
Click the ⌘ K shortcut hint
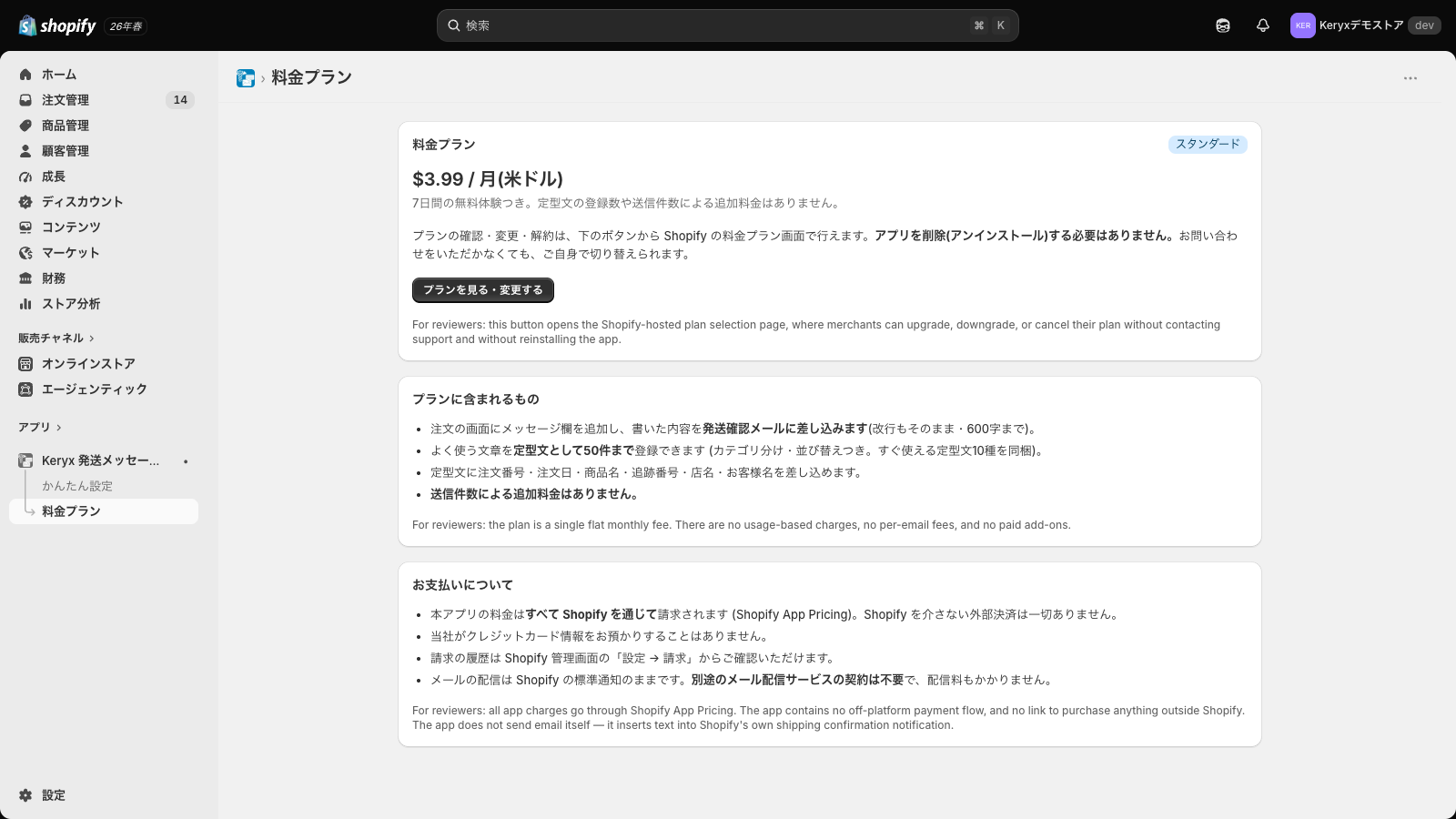[x=990, y=25]
